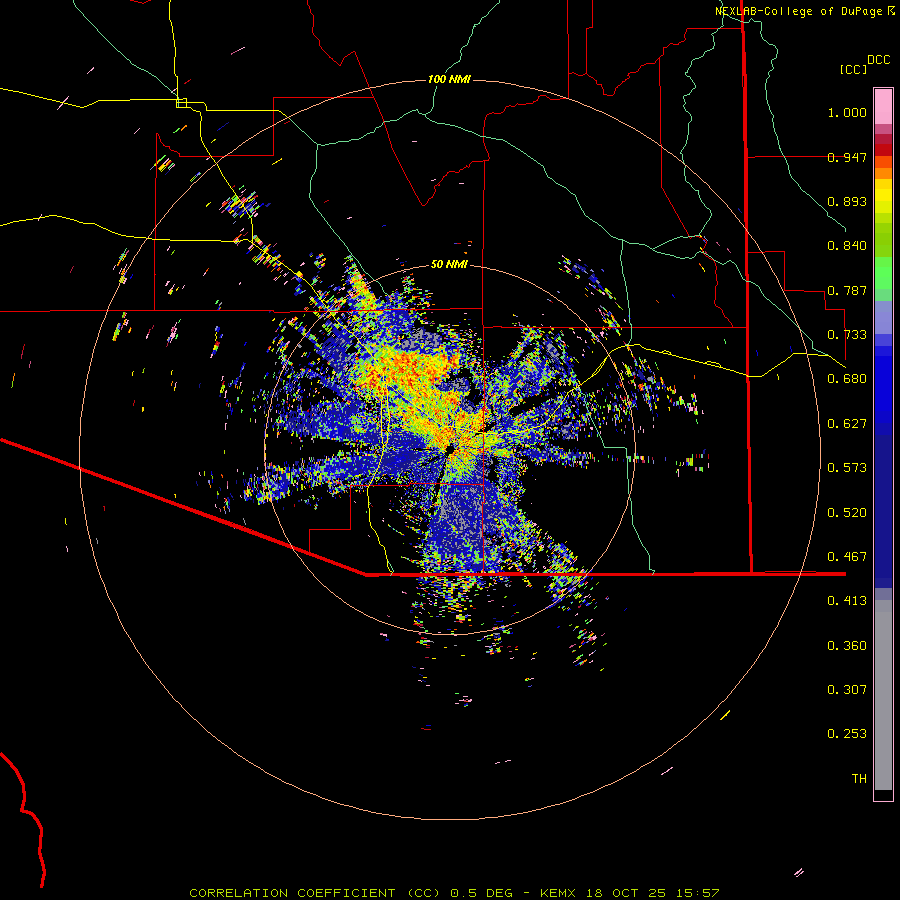Click the 1.000 legend value
The image size is (900, 900).
tap(847, 112)
